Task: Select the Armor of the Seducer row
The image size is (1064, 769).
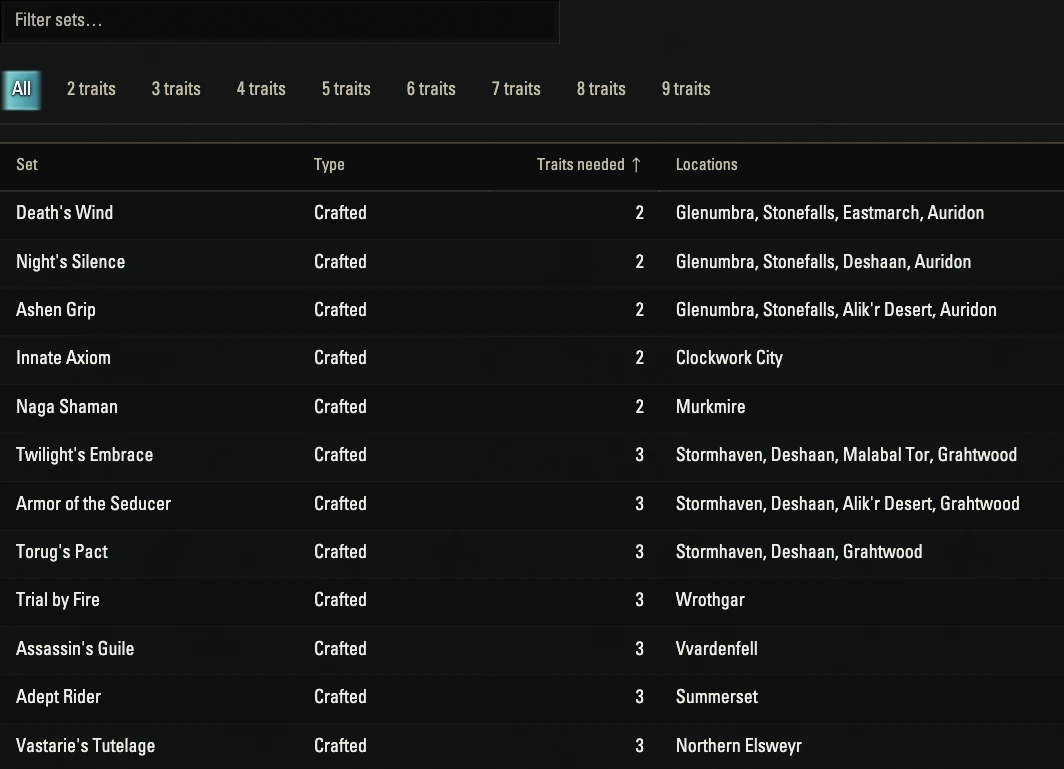Action: point(532,504)
